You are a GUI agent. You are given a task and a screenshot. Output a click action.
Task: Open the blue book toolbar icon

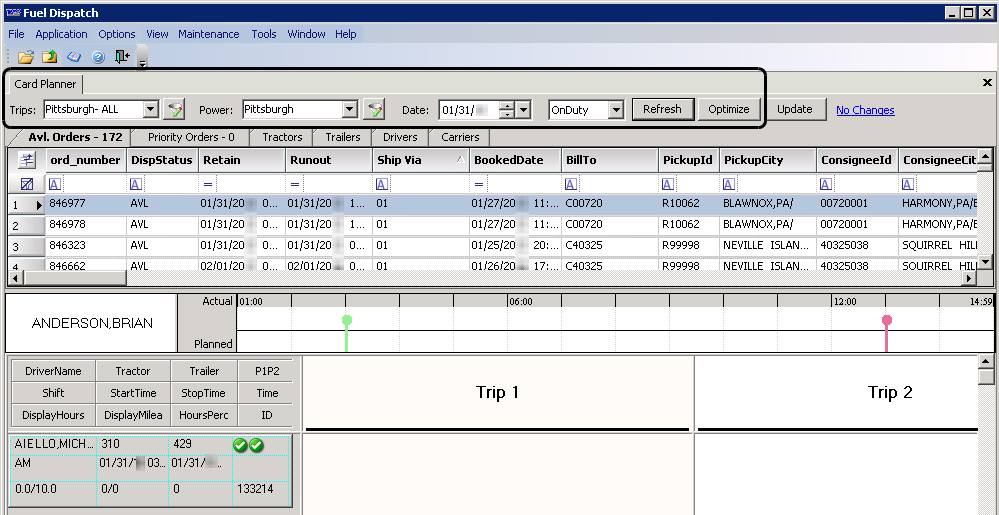coord(74,57)
